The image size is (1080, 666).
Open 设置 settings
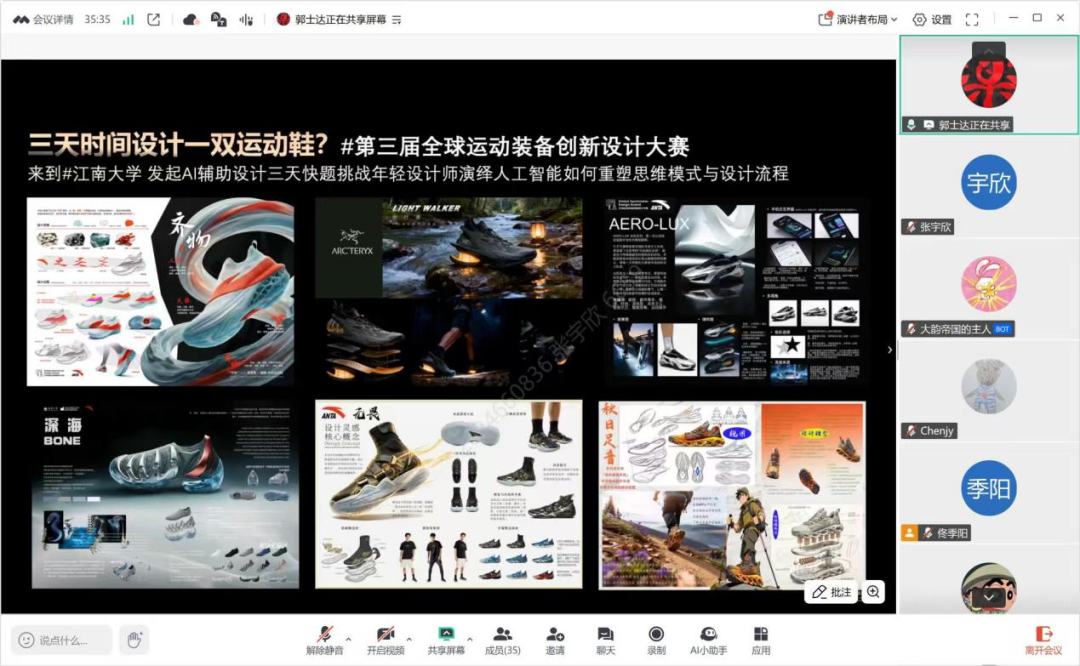[x=932, y=19]
